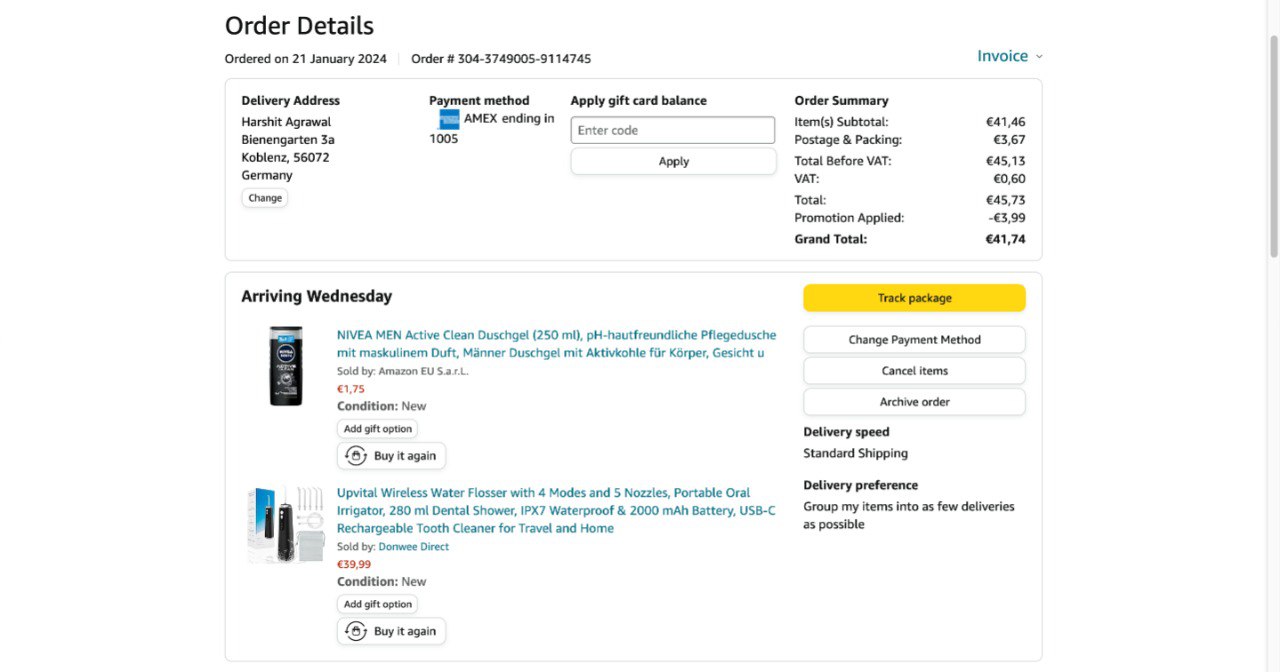This screenshot has height=672, width=1280.
Task: Change the delivery address
Action: pos(265,198)
